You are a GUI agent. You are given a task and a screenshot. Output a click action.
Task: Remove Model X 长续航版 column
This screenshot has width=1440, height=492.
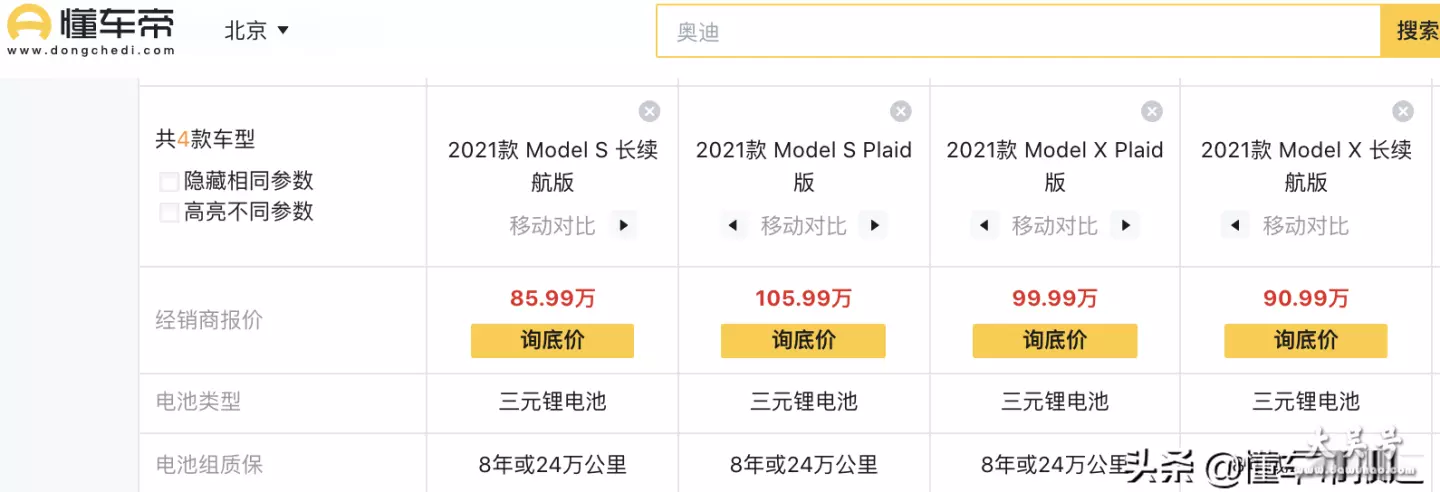(1403, 111)
